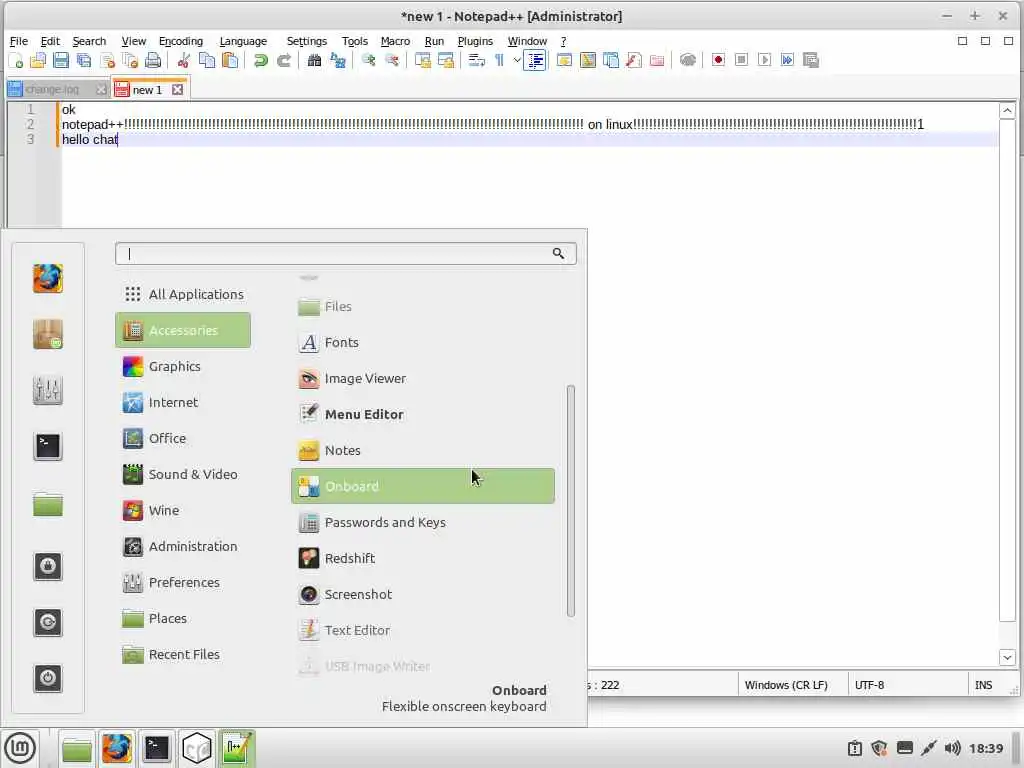
Task: Copy selection via toolbar copy icon
Action: (207, 61)
